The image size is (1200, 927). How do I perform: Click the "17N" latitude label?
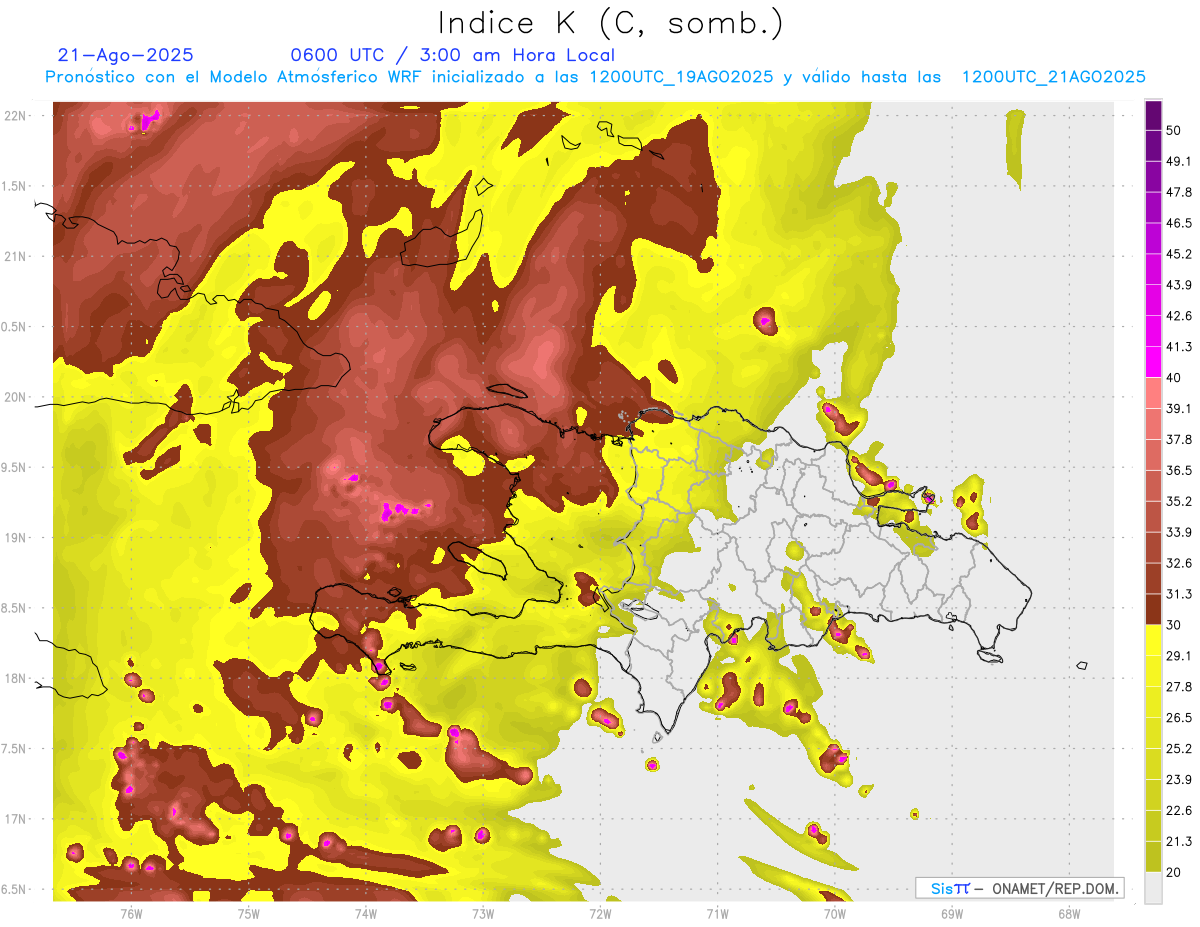click(15, 819)
